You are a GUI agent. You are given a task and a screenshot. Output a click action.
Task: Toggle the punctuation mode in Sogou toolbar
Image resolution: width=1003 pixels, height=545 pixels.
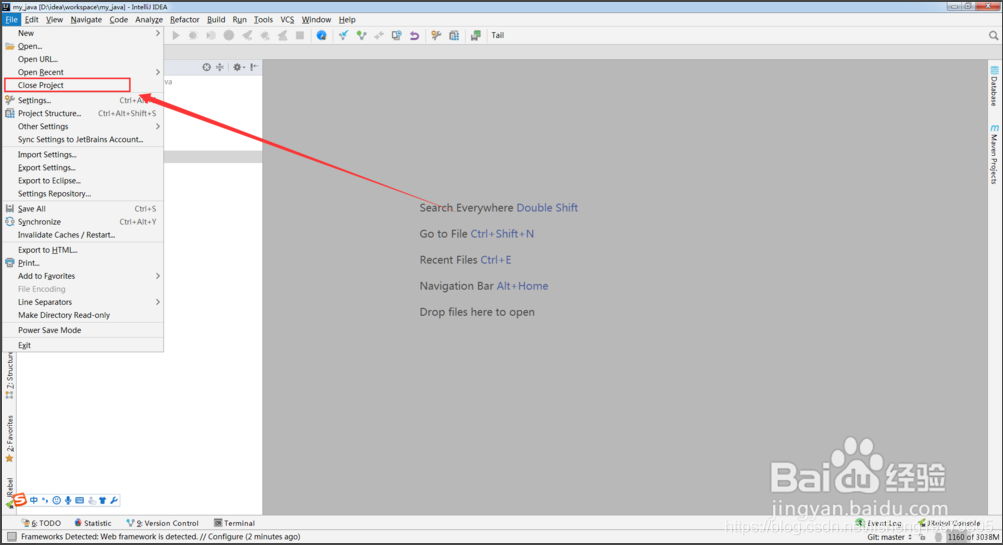point(45,500)
